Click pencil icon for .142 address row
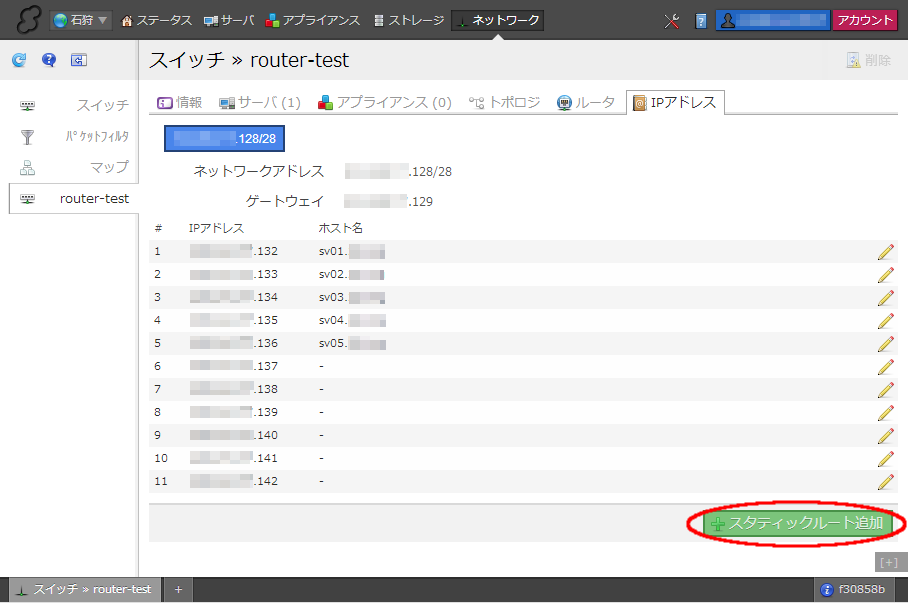908x603 pixels. pos(885,481)
